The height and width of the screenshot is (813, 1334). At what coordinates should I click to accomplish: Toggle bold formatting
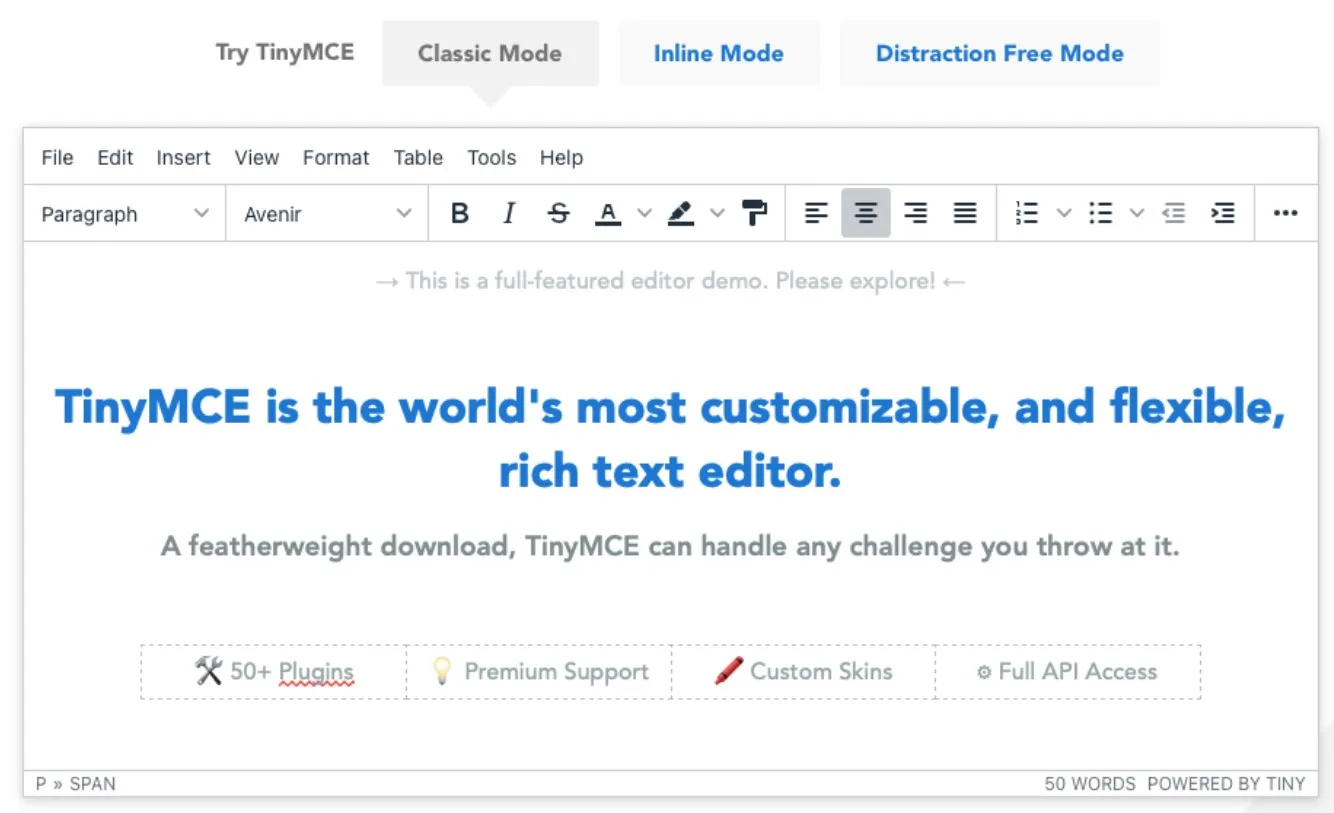point(460,213)
